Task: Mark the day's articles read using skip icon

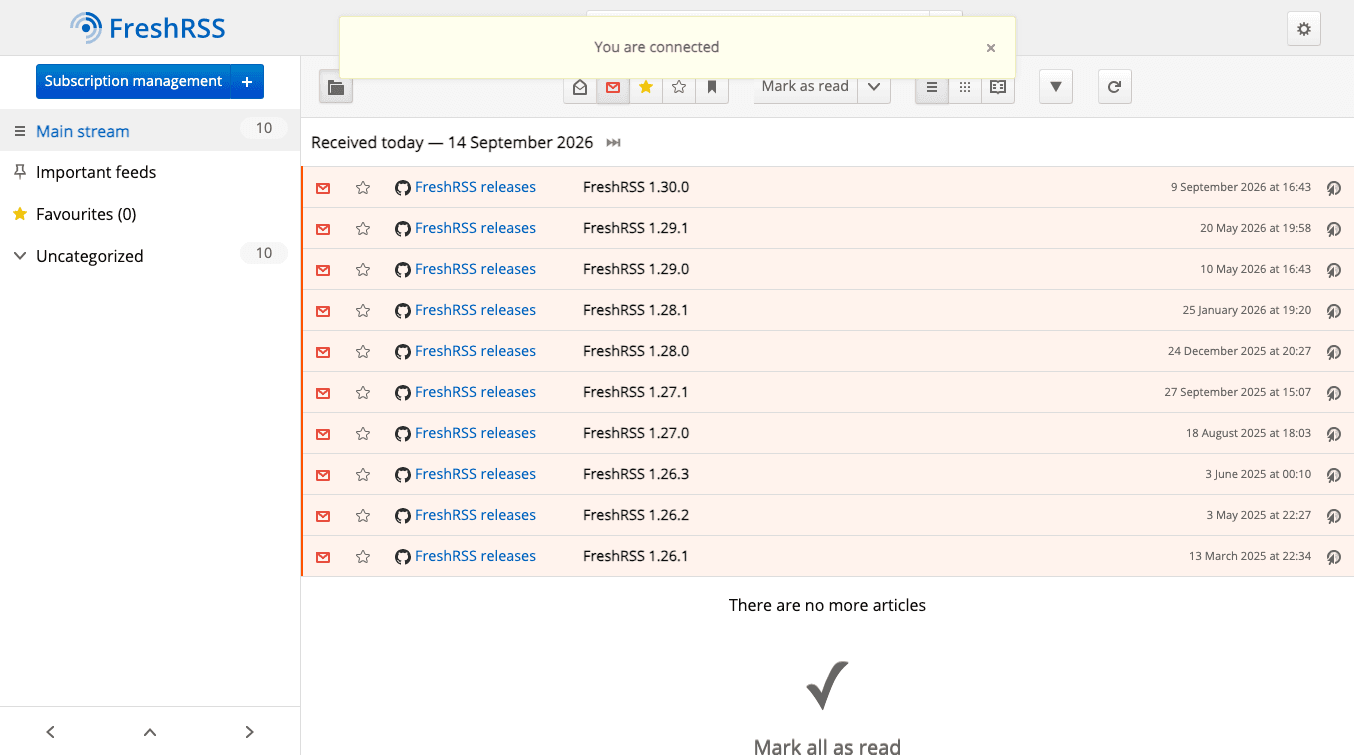Action: tap(614, 143)
